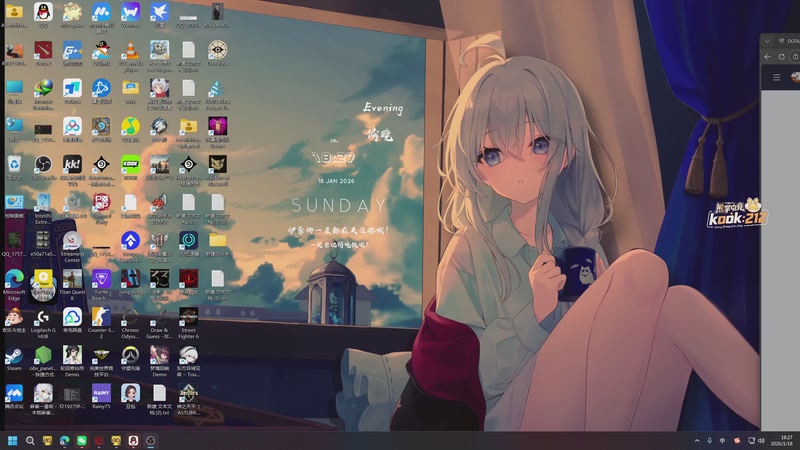
Task: Switch to QQ penguin in the taskbar
Action: [133, 440]
